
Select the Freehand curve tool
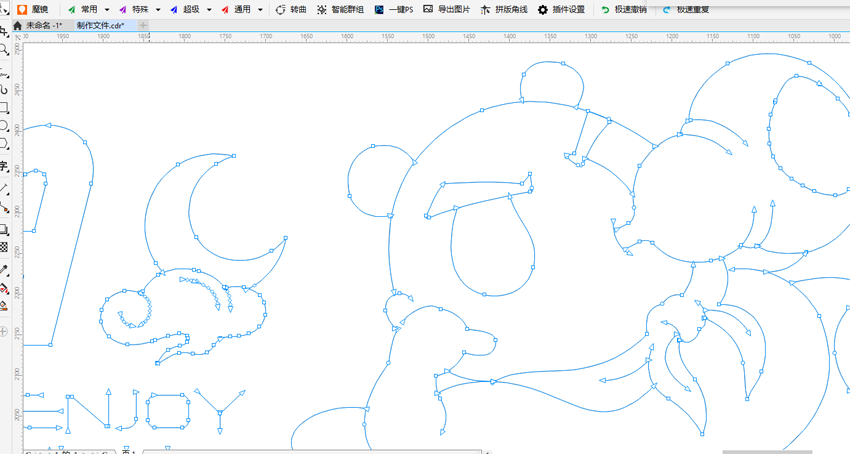point(4,73)
